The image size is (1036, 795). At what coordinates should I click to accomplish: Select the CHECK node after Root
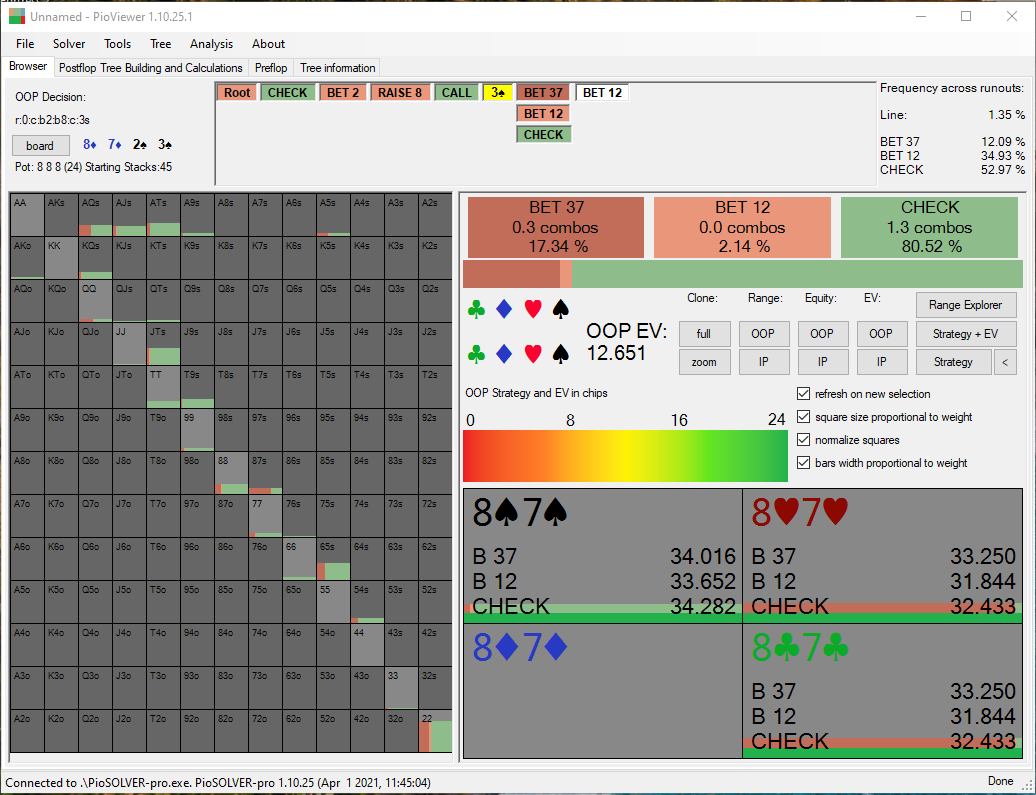point(287,93)
